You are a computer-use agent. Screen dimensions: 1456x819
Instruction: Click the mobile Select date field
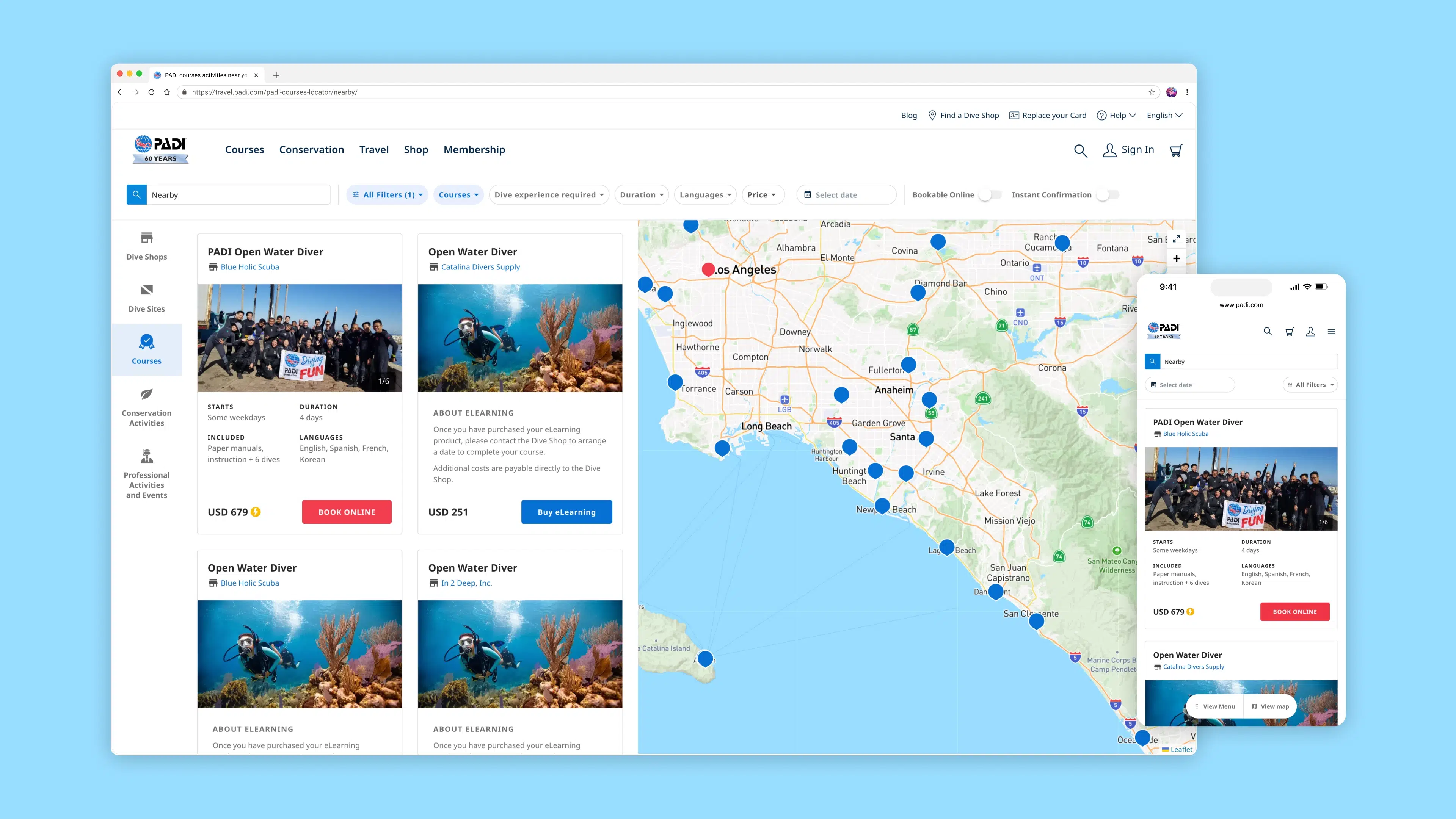click(x=1190, y=385)
